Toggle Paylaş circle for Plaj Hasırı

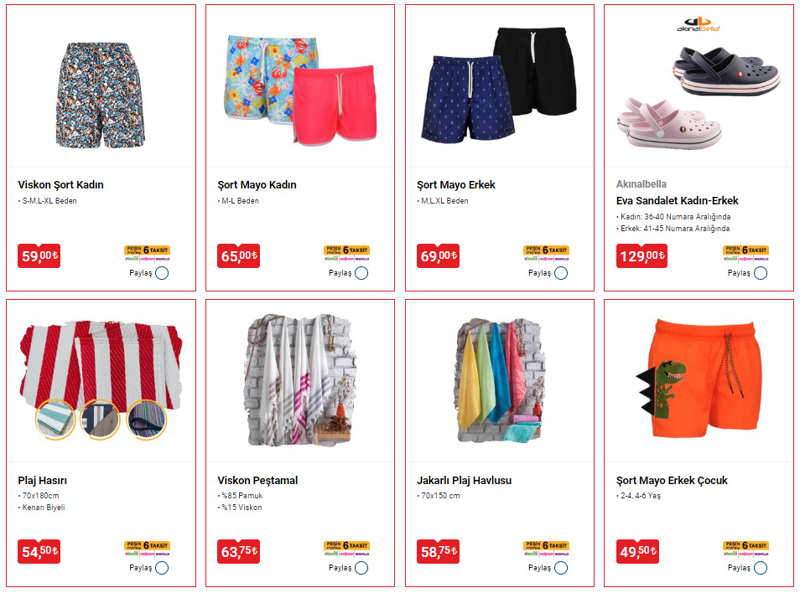[162, 568]
